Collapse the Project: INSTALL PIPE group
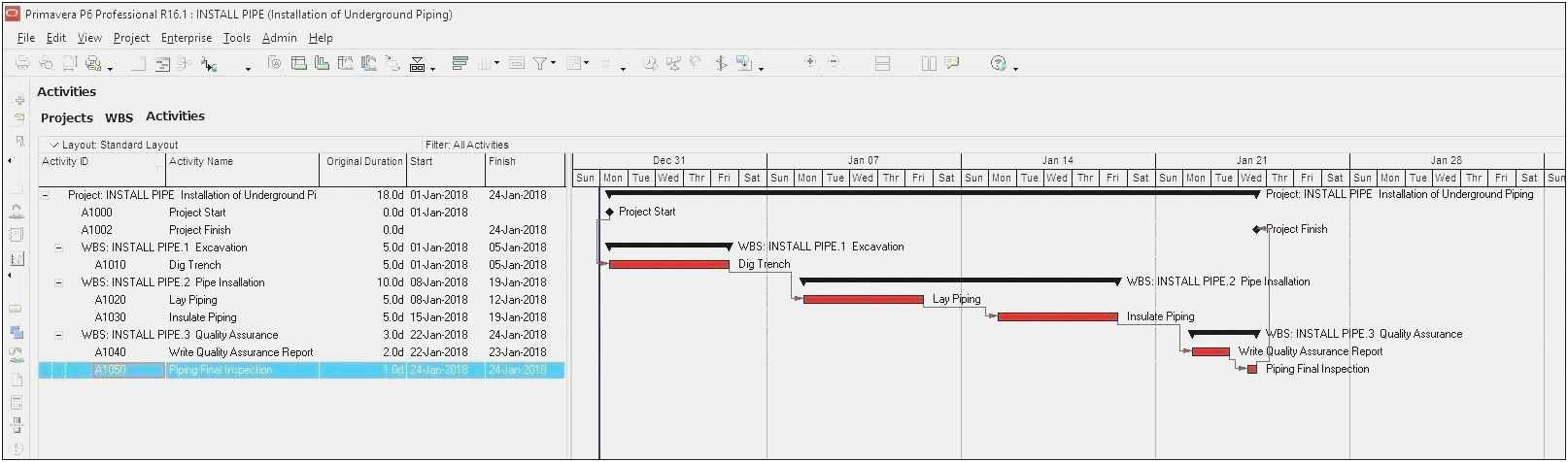 click(x=45, y=195)
